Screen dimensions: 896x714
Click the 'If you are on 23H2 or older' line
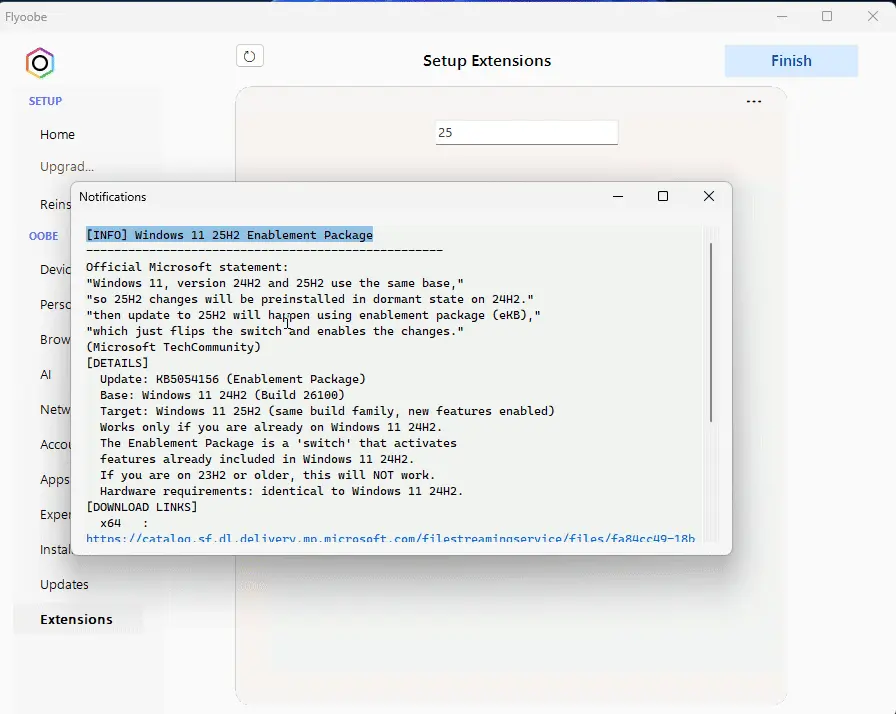point(267,475)
